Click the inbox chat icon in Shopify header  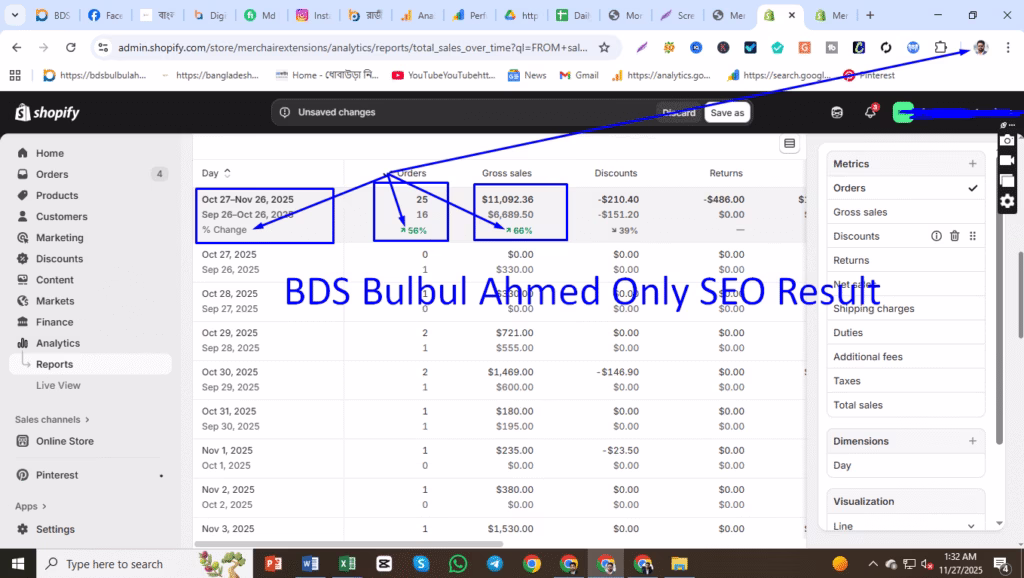[x=837, y=112]
